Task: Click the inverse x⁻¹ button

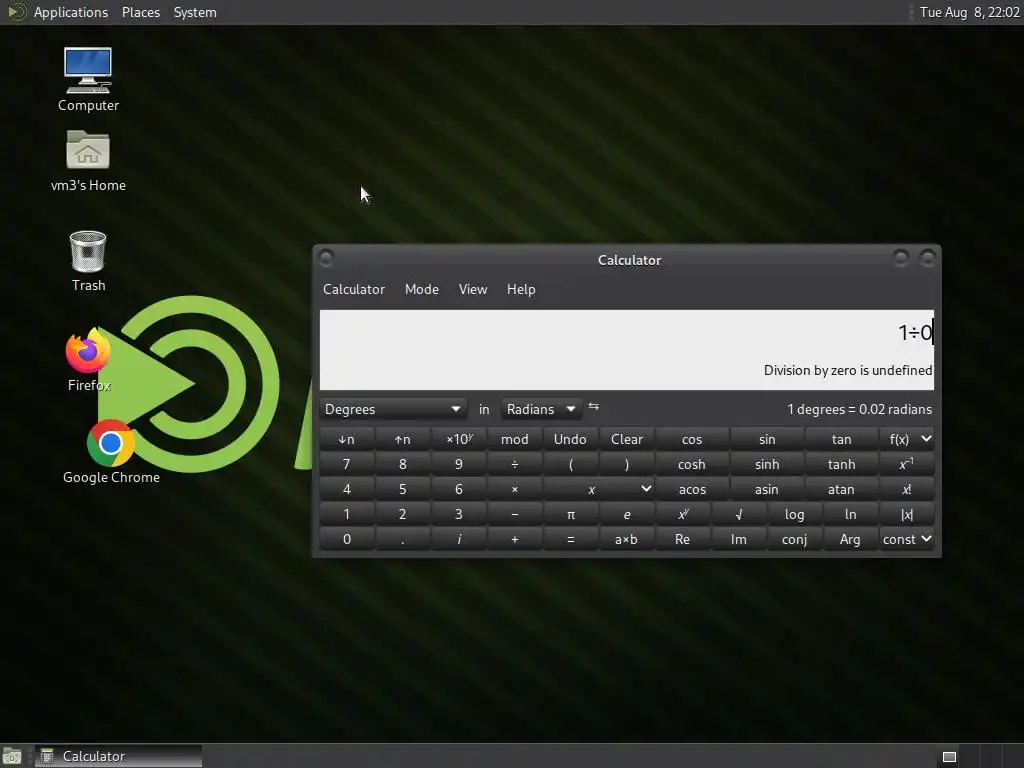Action: tap(906, 464)
